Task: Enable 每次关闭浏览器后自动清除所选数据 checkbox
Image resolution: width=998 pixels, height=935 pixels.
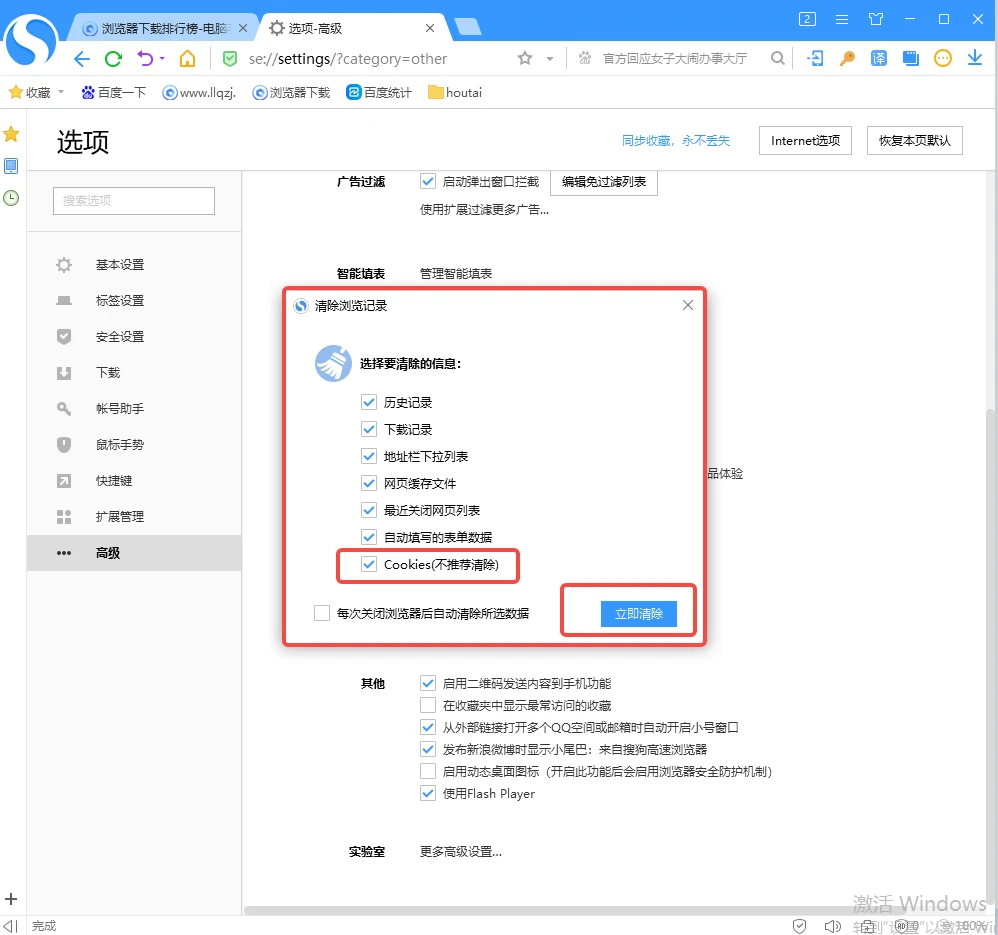Action: coord(322,613)
